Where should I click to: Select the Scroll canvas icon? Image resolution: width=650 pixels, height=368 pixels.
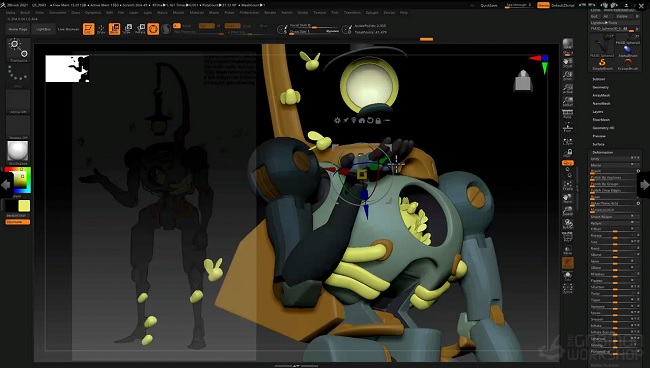(568, 63)
